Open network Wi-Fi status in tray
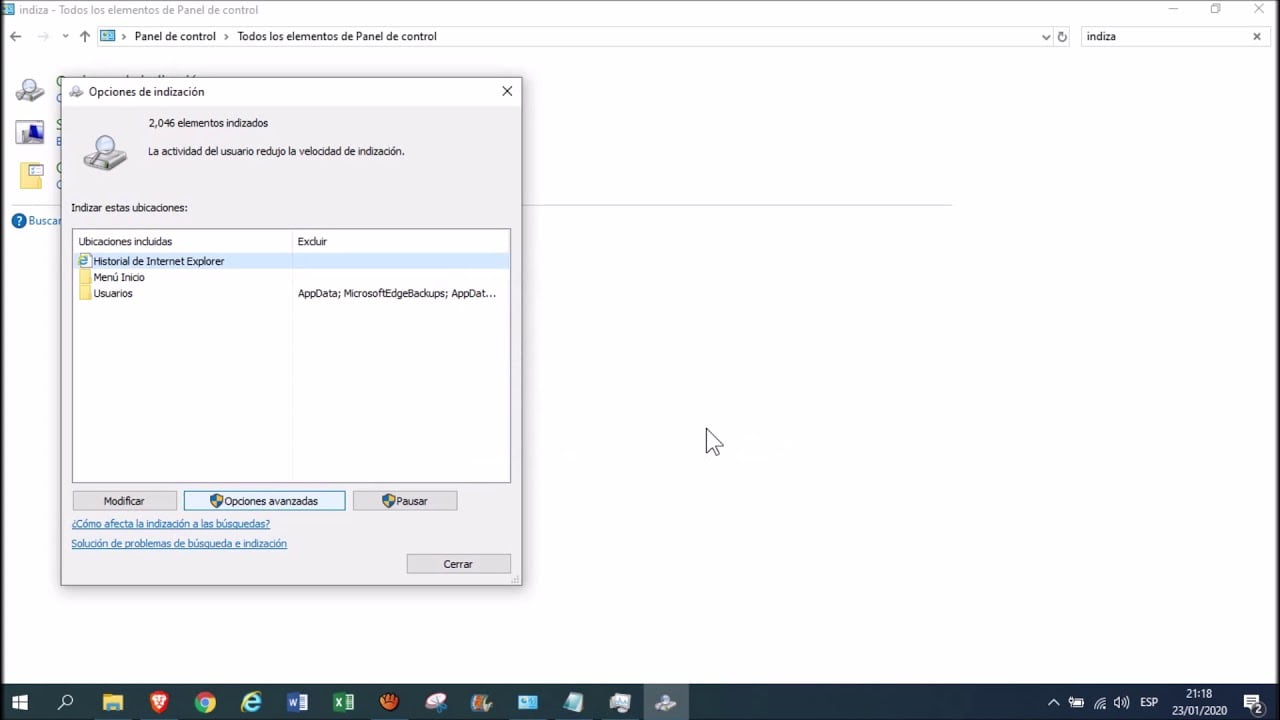The image size is (1280, 720). (x=1099, y=702)
